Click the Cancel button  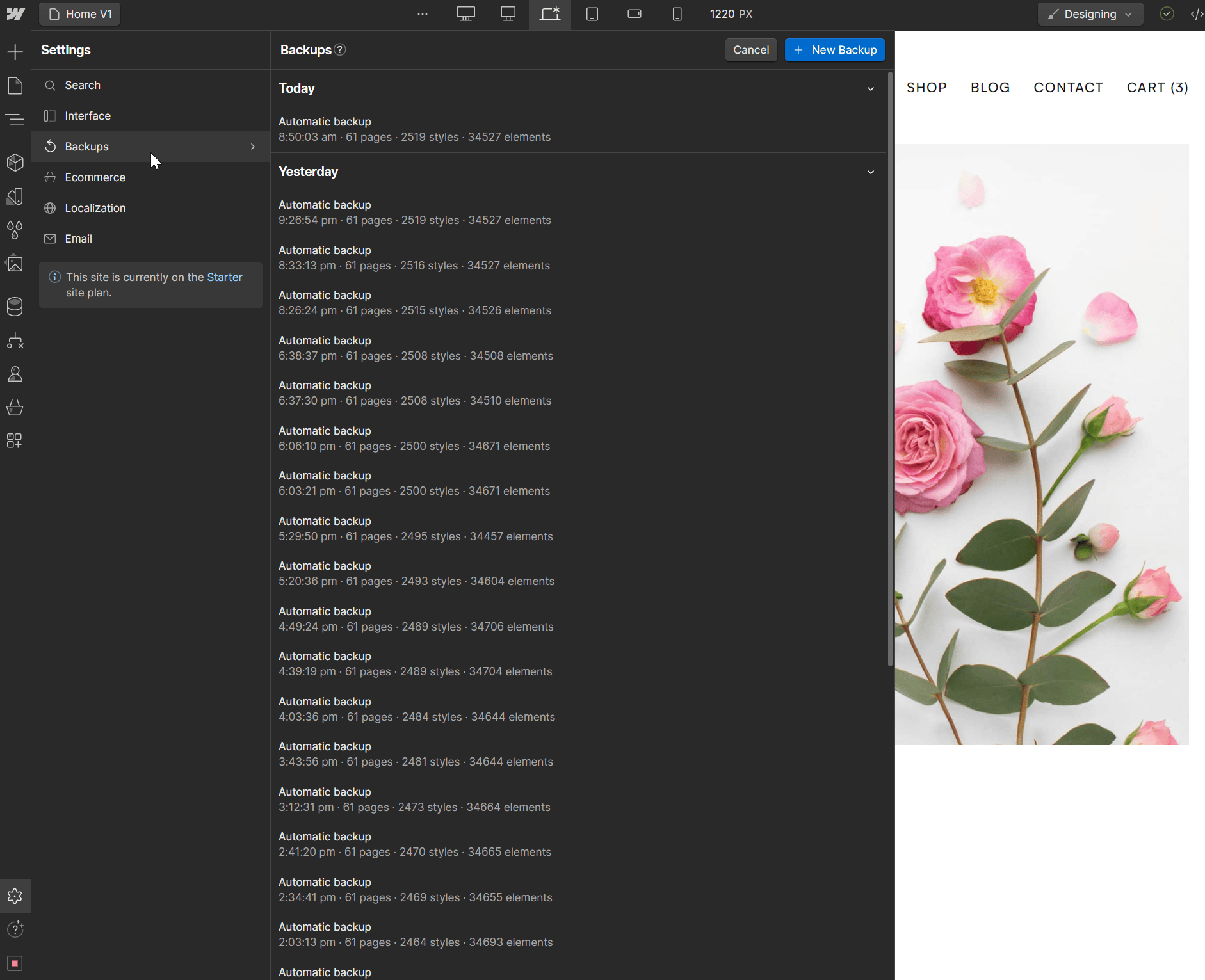(751, 50)
